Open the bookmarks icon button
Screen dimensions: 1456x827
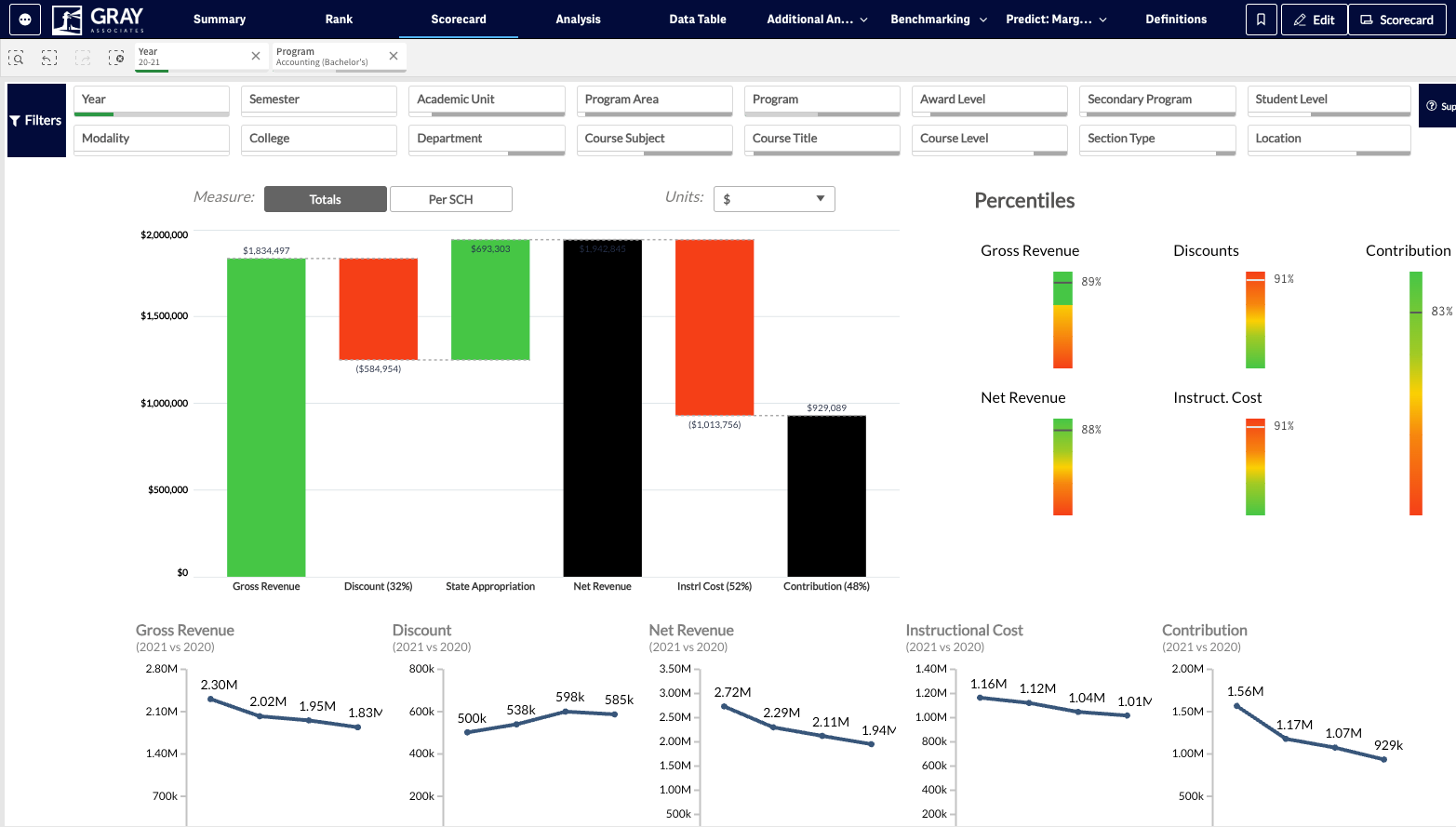[1261, 20]
